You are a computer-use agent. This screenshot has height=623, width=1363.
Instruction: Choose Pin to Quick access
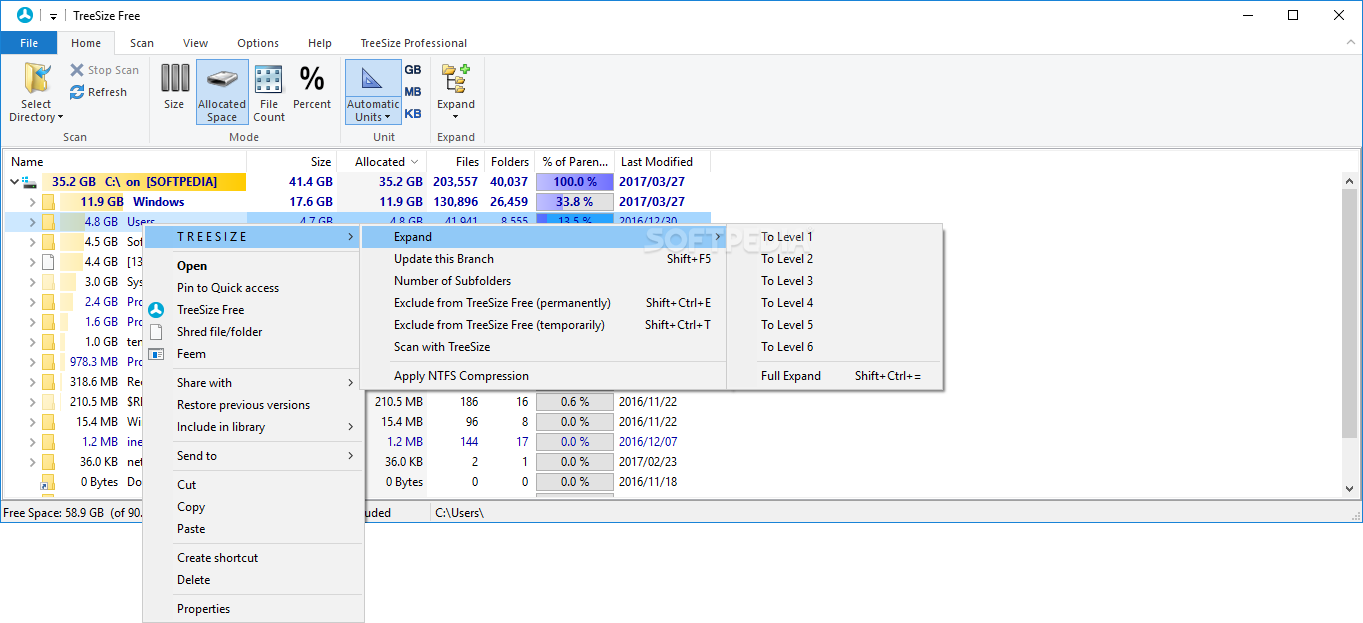(252, 288)
